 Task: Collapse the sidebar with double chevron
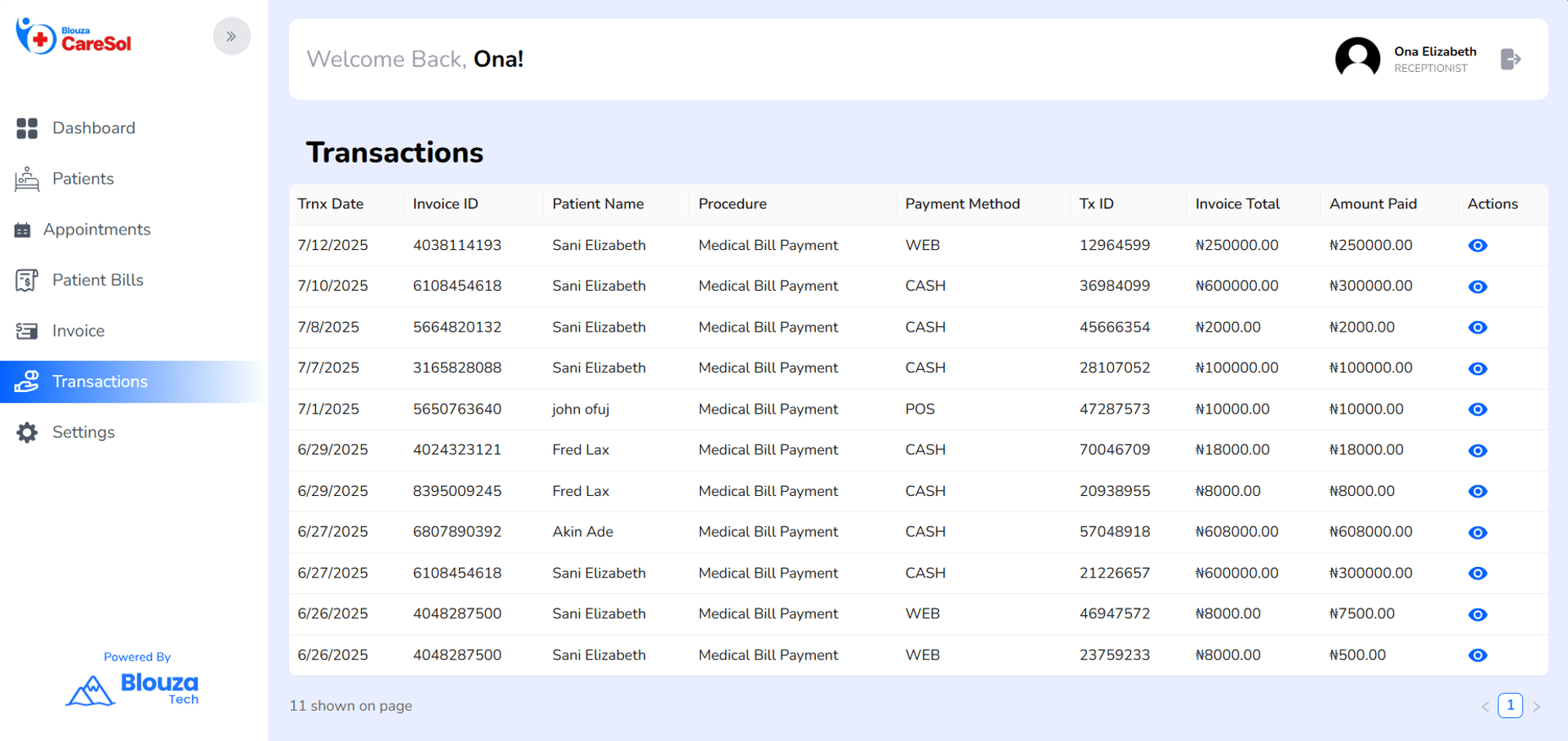point(232,36)
